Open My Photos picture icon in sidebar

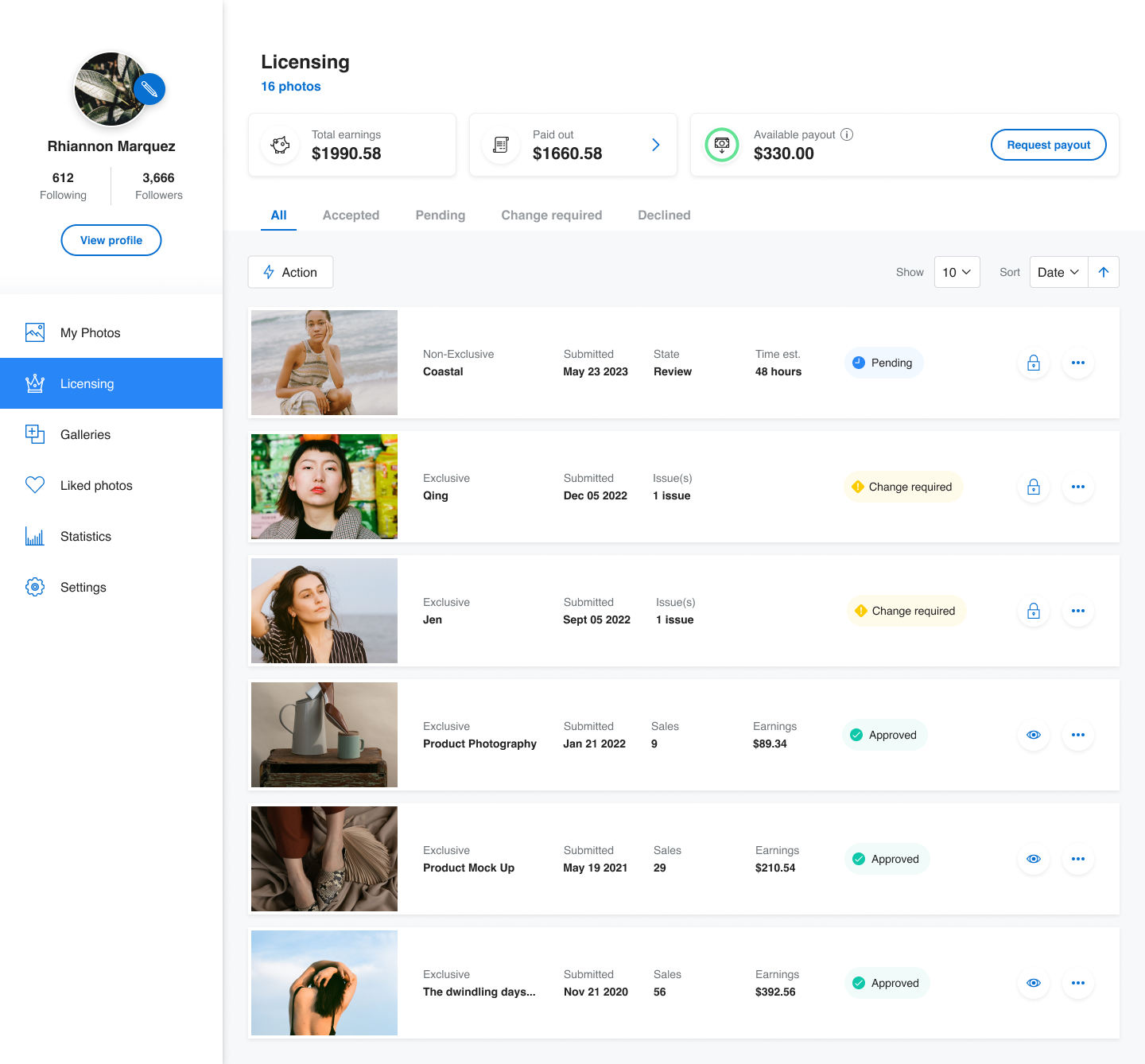click(35, 332)
